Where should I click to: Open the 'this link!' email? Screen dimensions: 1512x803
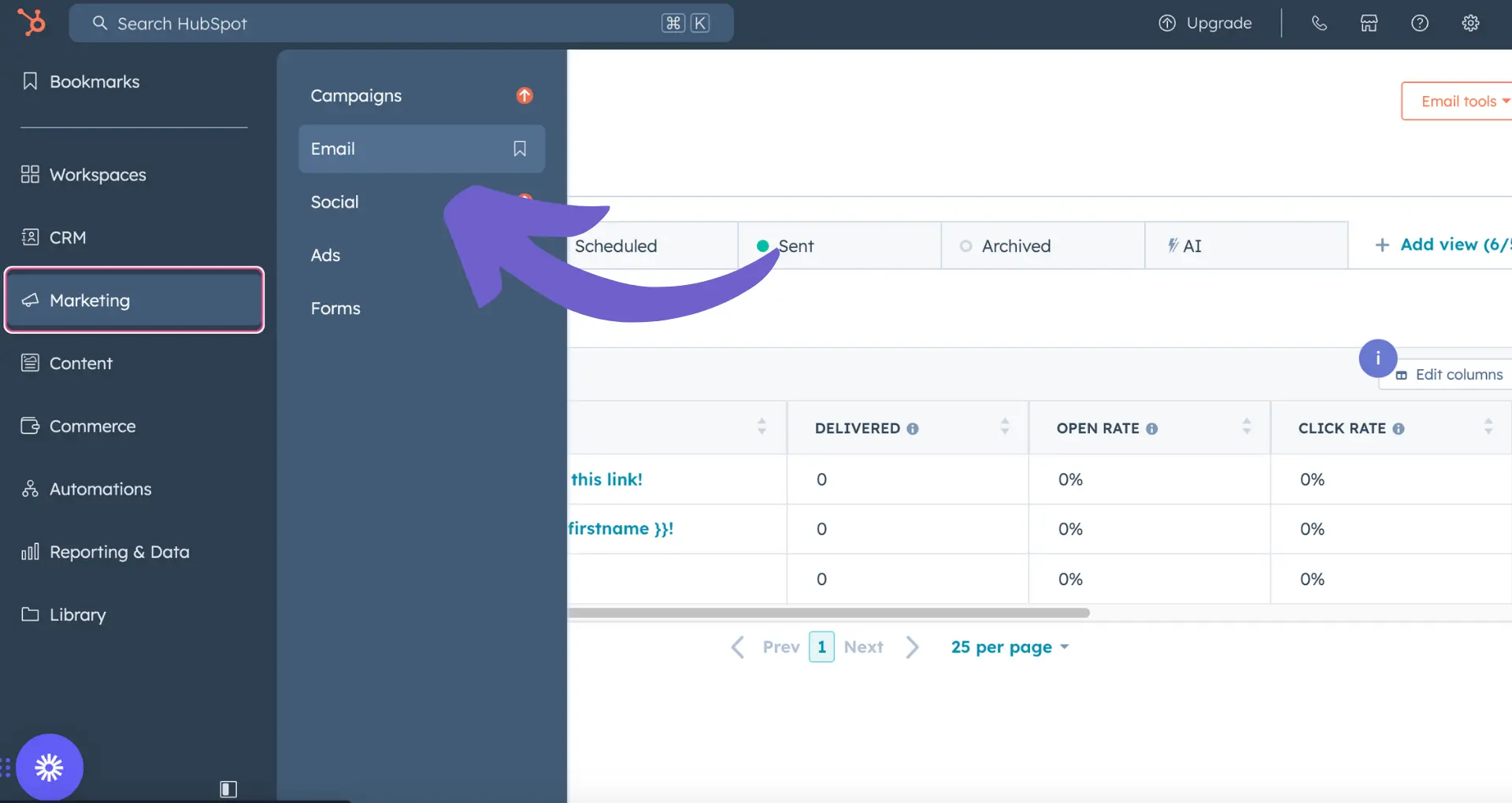[606, 479]
